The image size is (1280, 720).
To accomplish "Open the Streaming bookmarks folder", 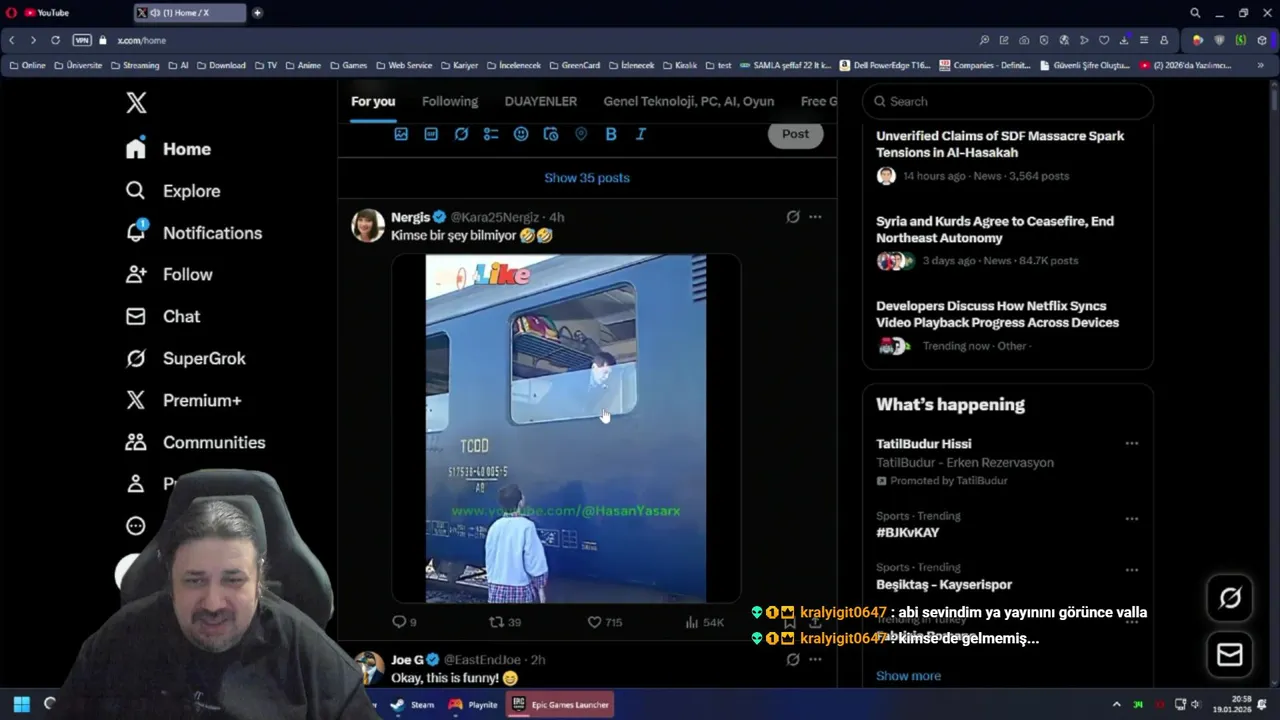I will (x=135, y=65).
